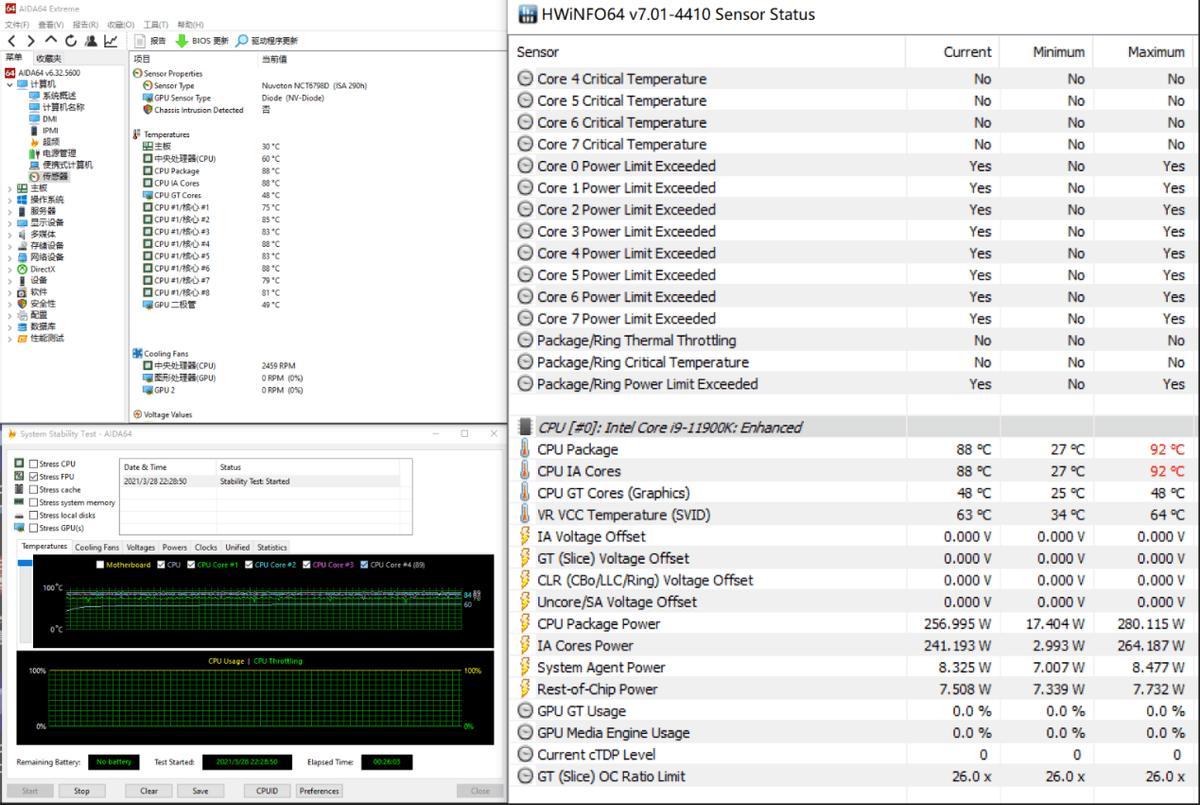Switch to the 收藏夹 favorites tab

[49, 59]
